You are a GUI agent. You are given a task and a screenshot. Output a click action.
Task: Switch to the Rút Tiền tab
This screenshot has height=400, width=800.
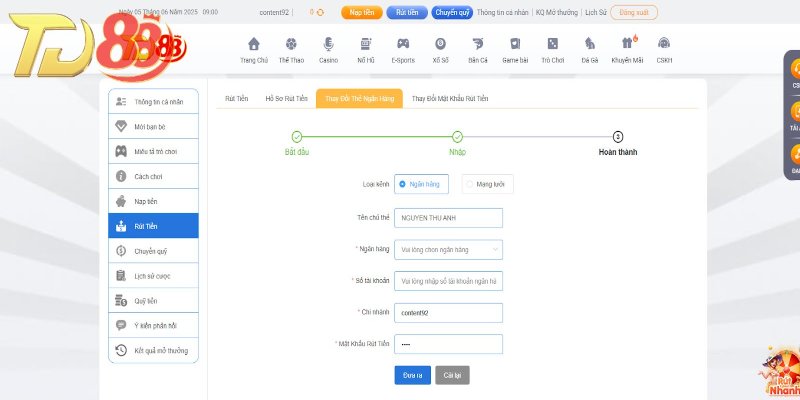tap(237, 98)
